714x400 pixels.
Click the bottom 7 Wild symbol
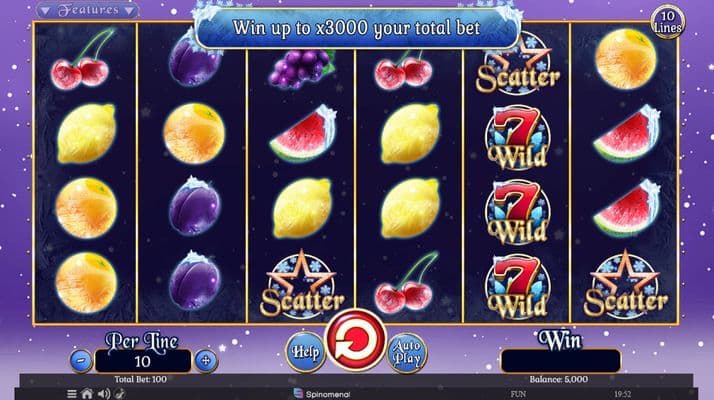pyautogui.click(x=518, y=286)
